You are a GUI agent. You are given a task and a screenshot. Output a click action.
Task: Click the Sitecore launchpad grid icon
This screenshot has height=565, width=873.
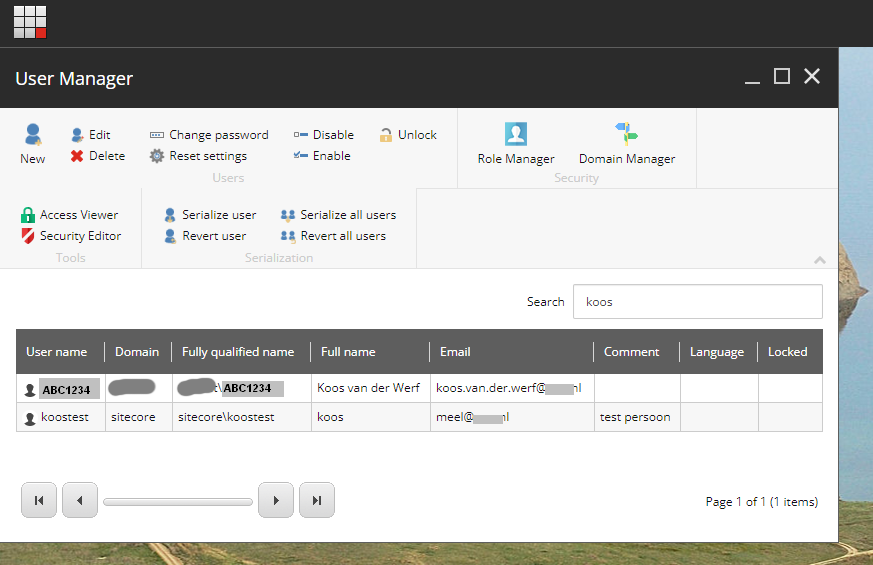tap(30, 22)
